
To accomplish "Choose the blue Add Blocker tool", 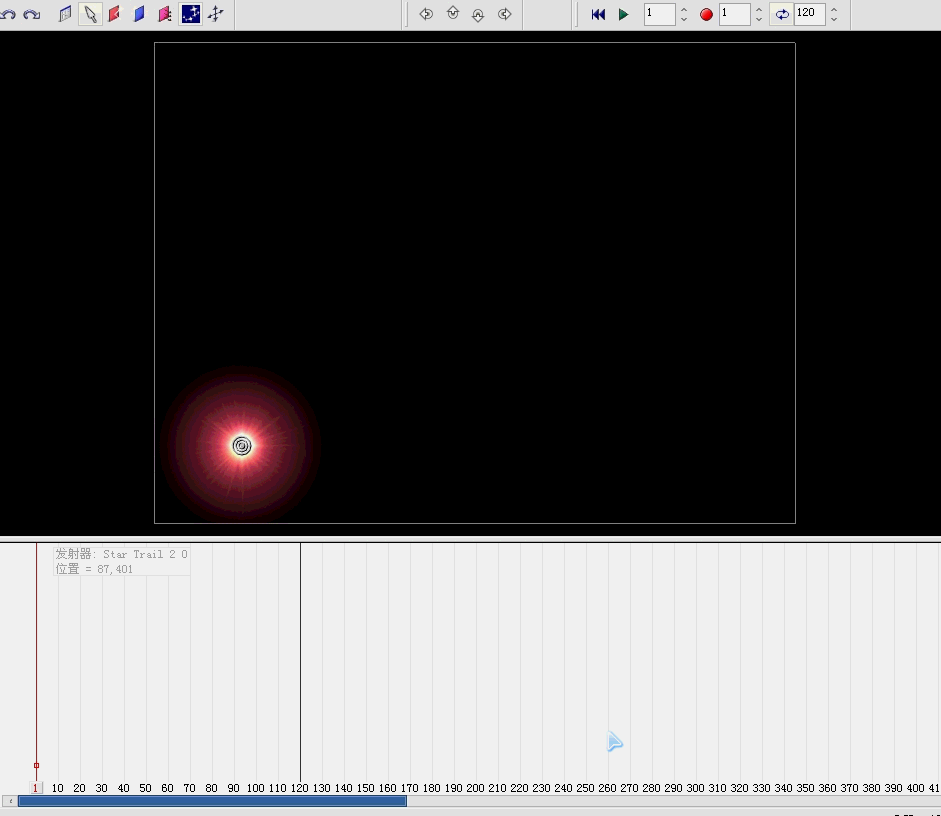I will click(x=139, y=14).
